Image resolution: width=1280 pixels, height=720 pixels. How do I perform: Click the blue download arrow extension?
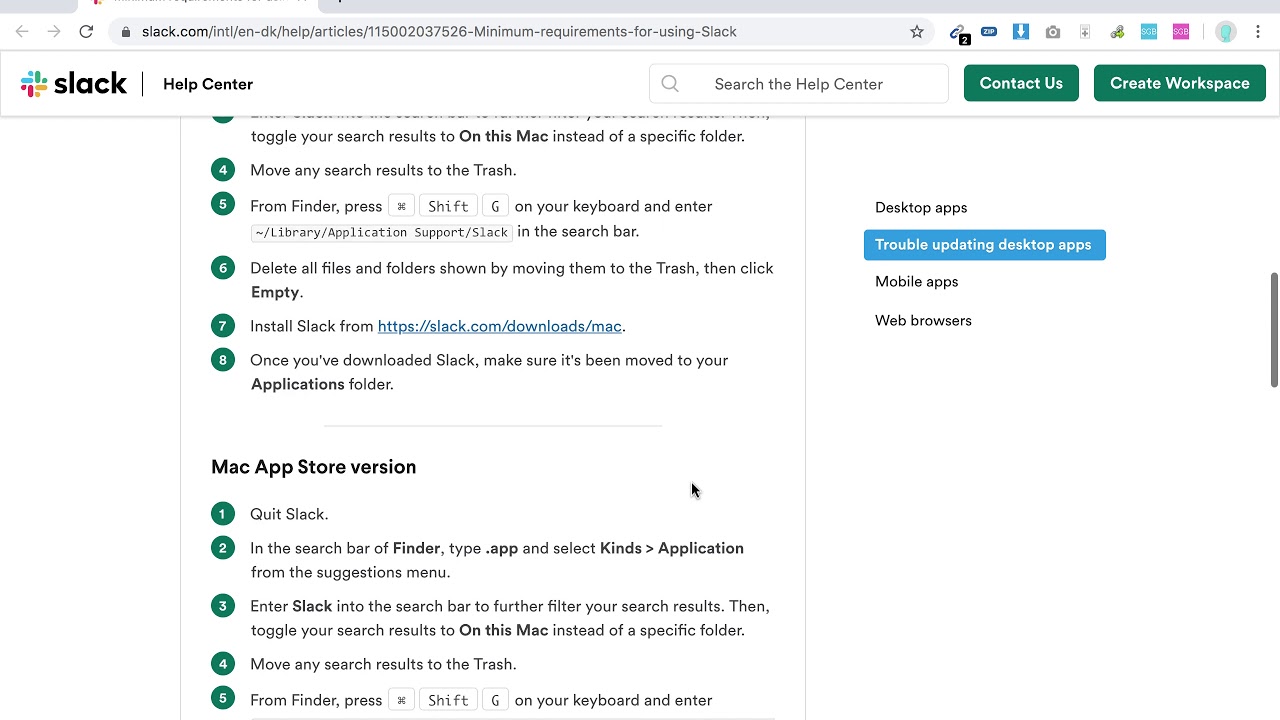1021,32
